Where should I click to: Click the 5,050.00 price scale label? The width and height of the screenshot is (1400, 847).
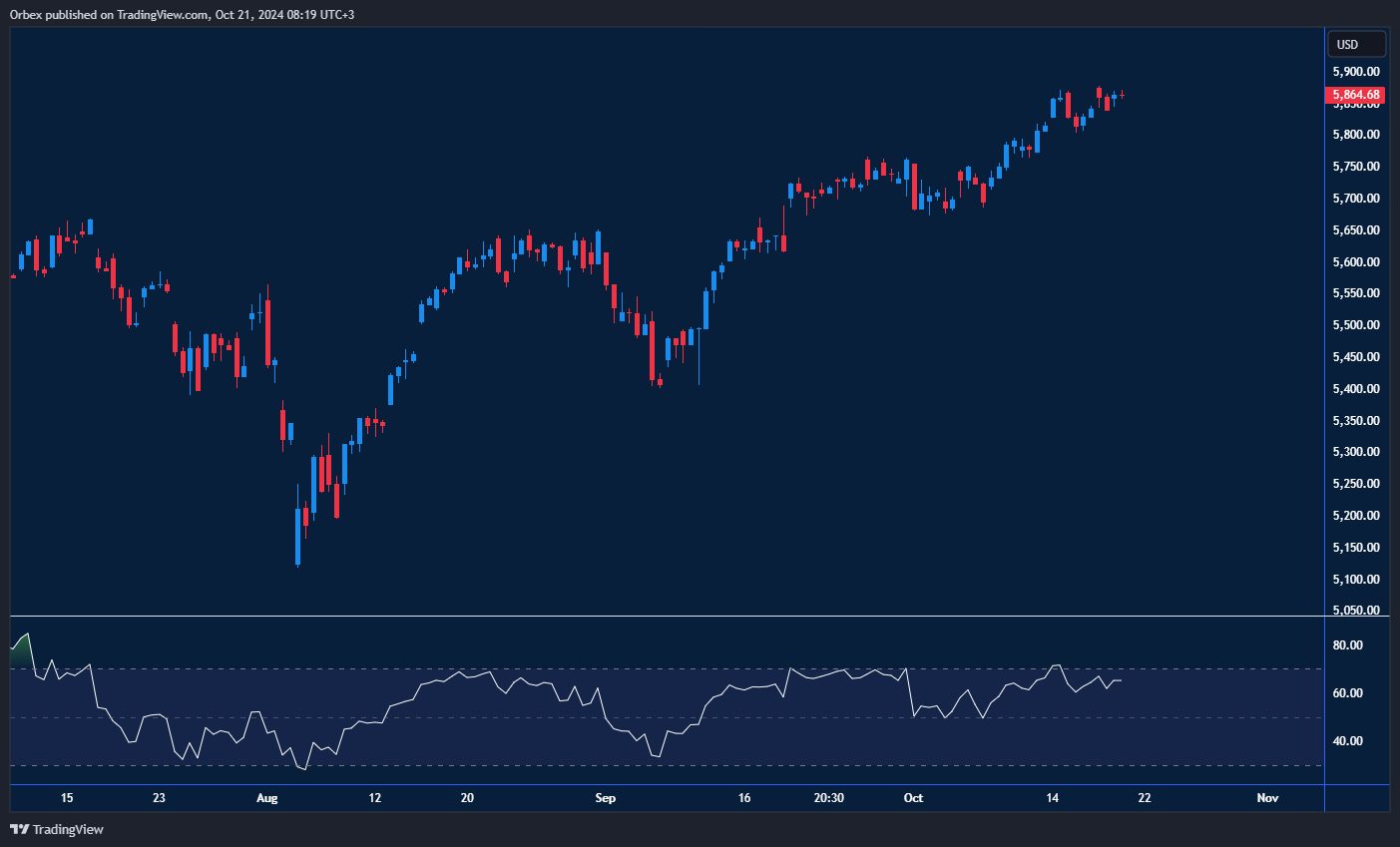pos(1356,611)
